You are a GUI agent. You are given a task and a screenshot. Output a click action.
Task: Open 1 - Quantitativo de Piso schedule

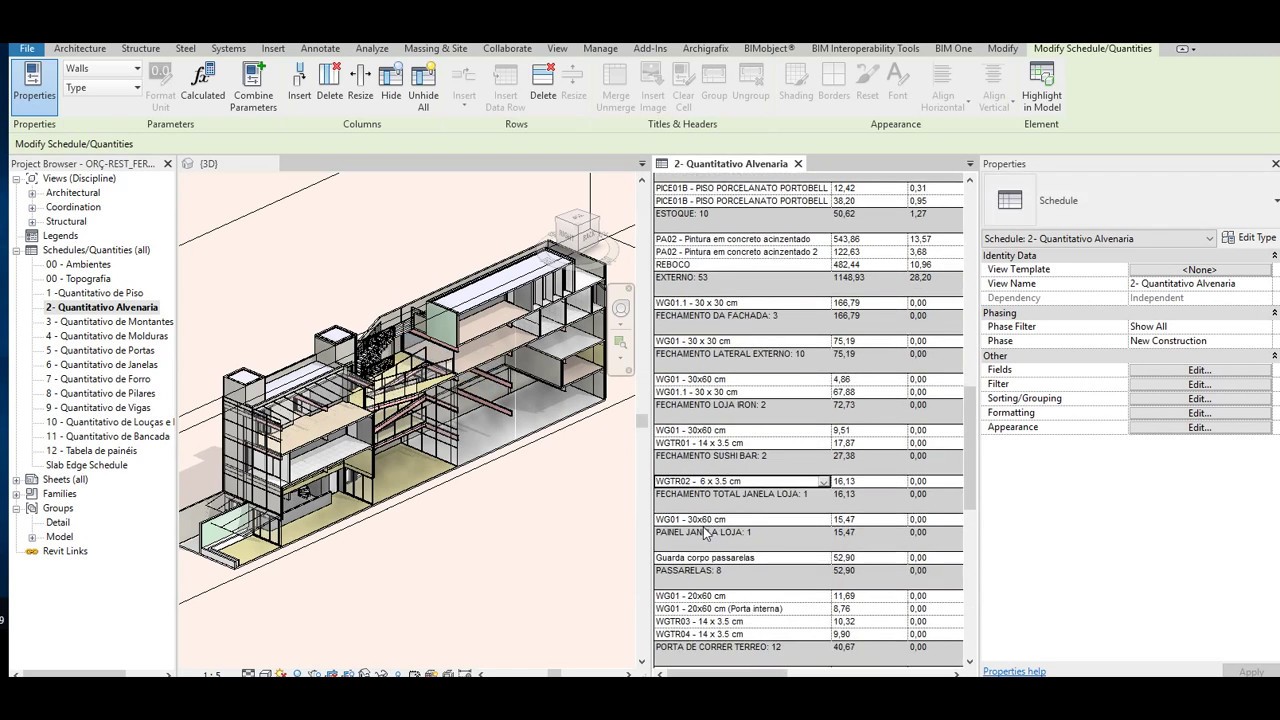tap(94, 293)
